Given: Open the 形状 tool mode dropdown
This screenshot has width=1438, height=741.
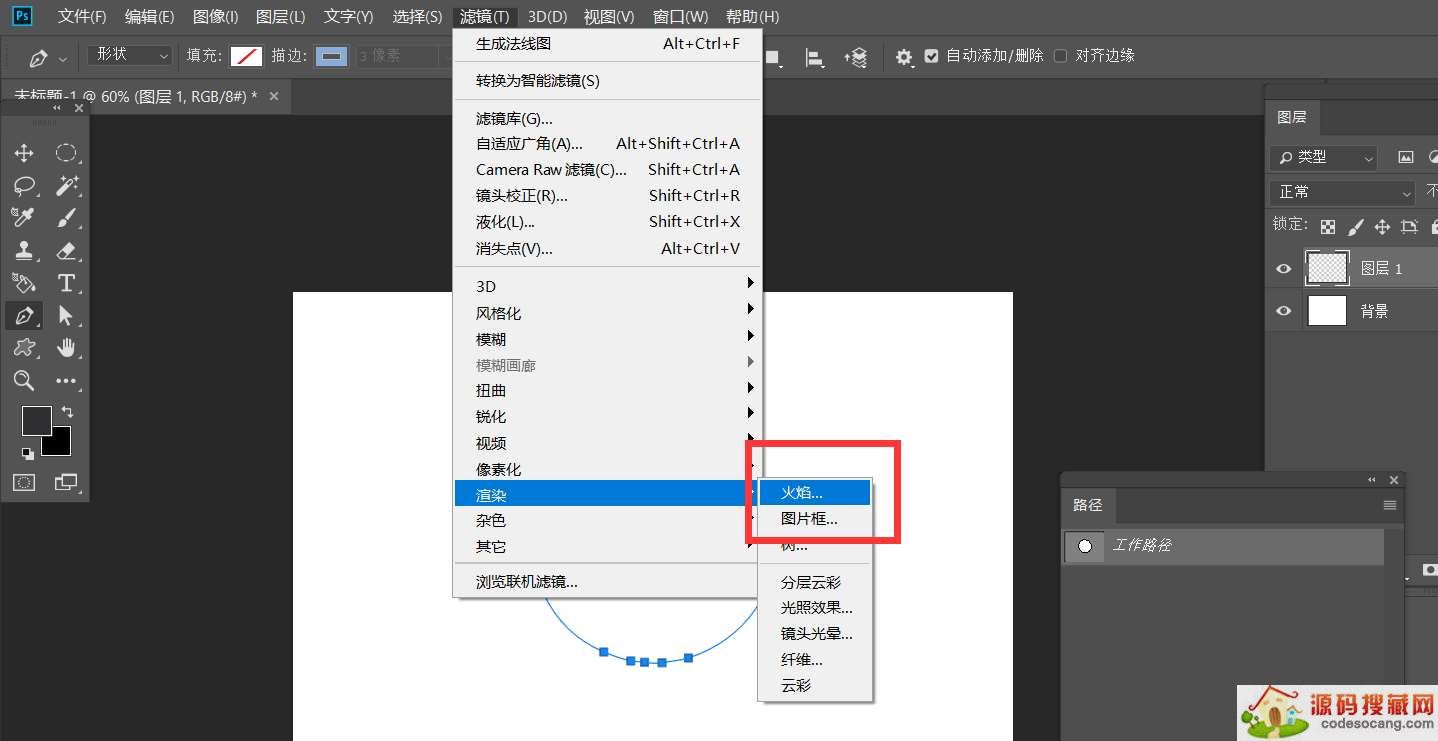Looking at the screenshot, I should click(130, 55).
